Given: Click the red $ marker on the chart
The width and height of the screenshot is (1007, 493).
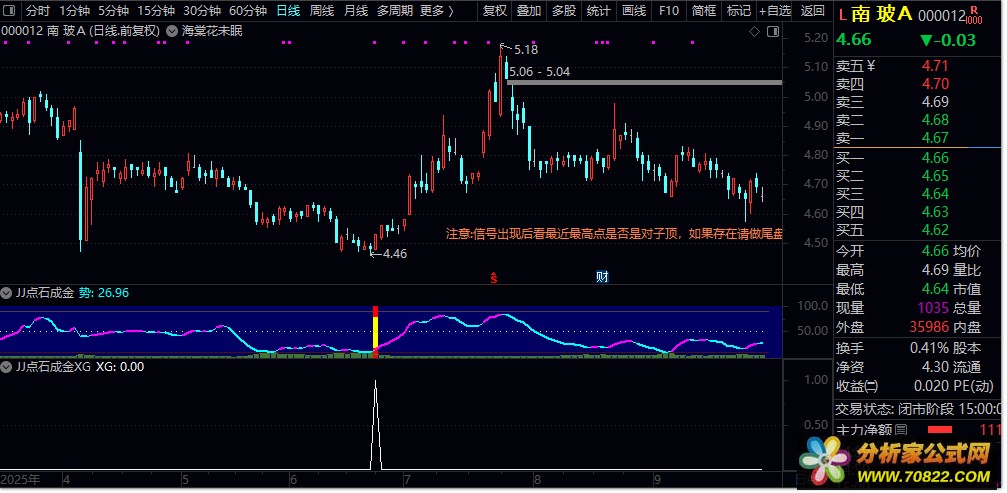Looking at the screenshot, I should pos(493,277).
